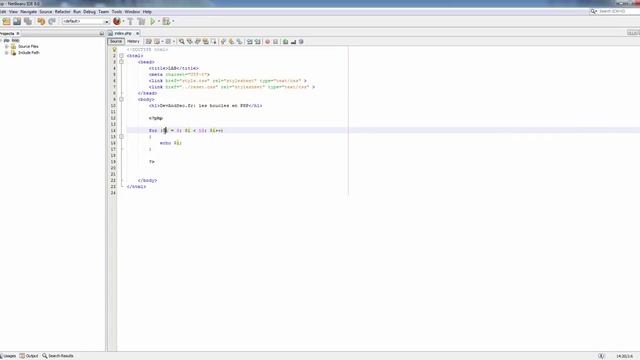Viewport: 640px width, 360px height.
Task: Toggle Rectangular Selection mode
Action: tap(213, 42)
